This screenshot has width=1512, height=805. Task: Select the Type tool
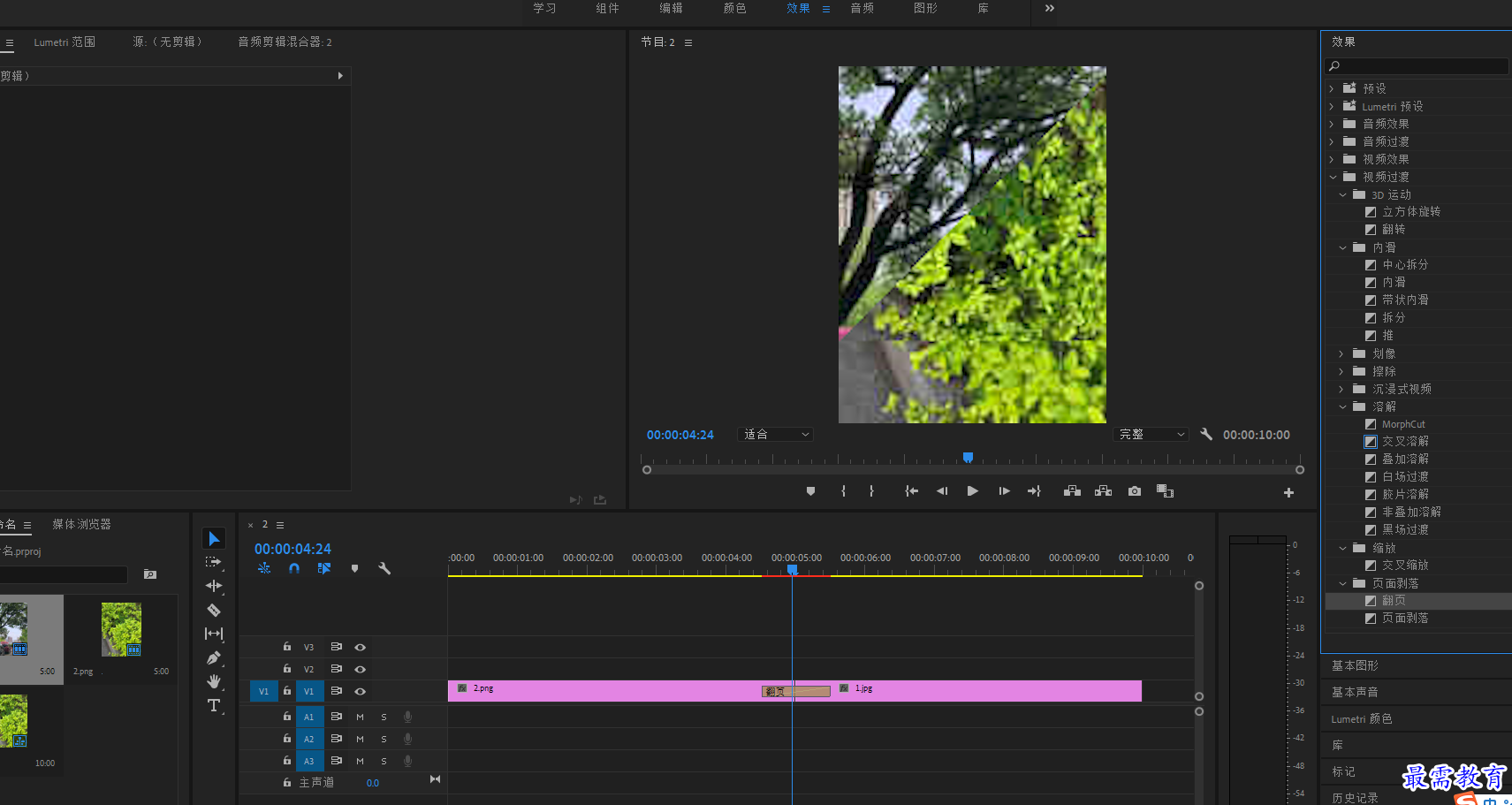pos(214,705)
